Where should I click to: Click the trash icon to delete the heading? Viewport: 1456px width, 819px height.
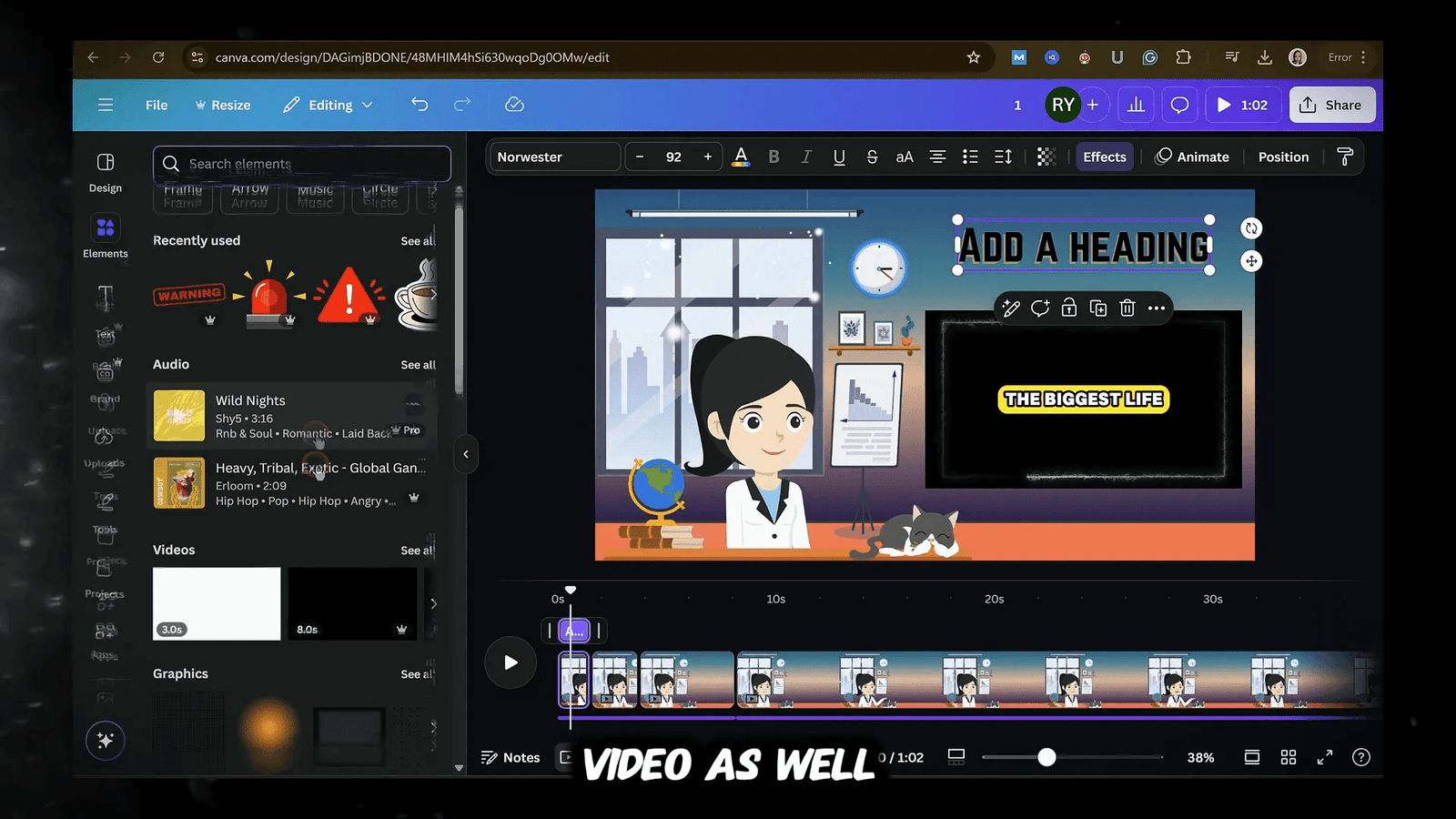point(1127,308)
